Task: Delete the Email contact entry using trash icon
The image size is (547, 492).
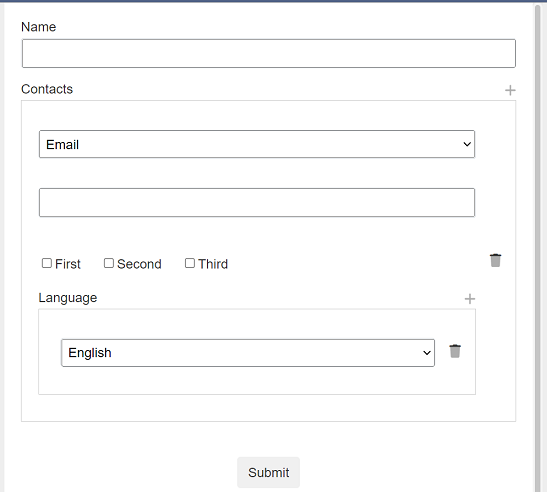Action: 495,260
